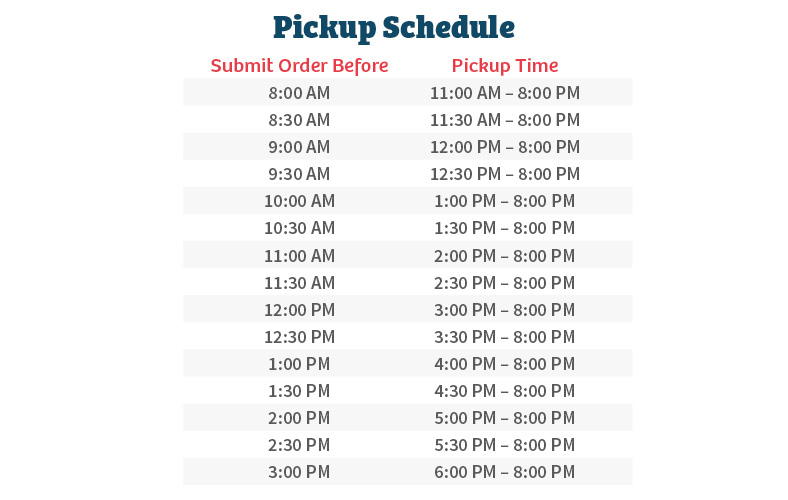Image resolution: width=788 pixels, height=500 pixels.
Task: Click the 1:00 PM submit time
Action: pos(299,364)
